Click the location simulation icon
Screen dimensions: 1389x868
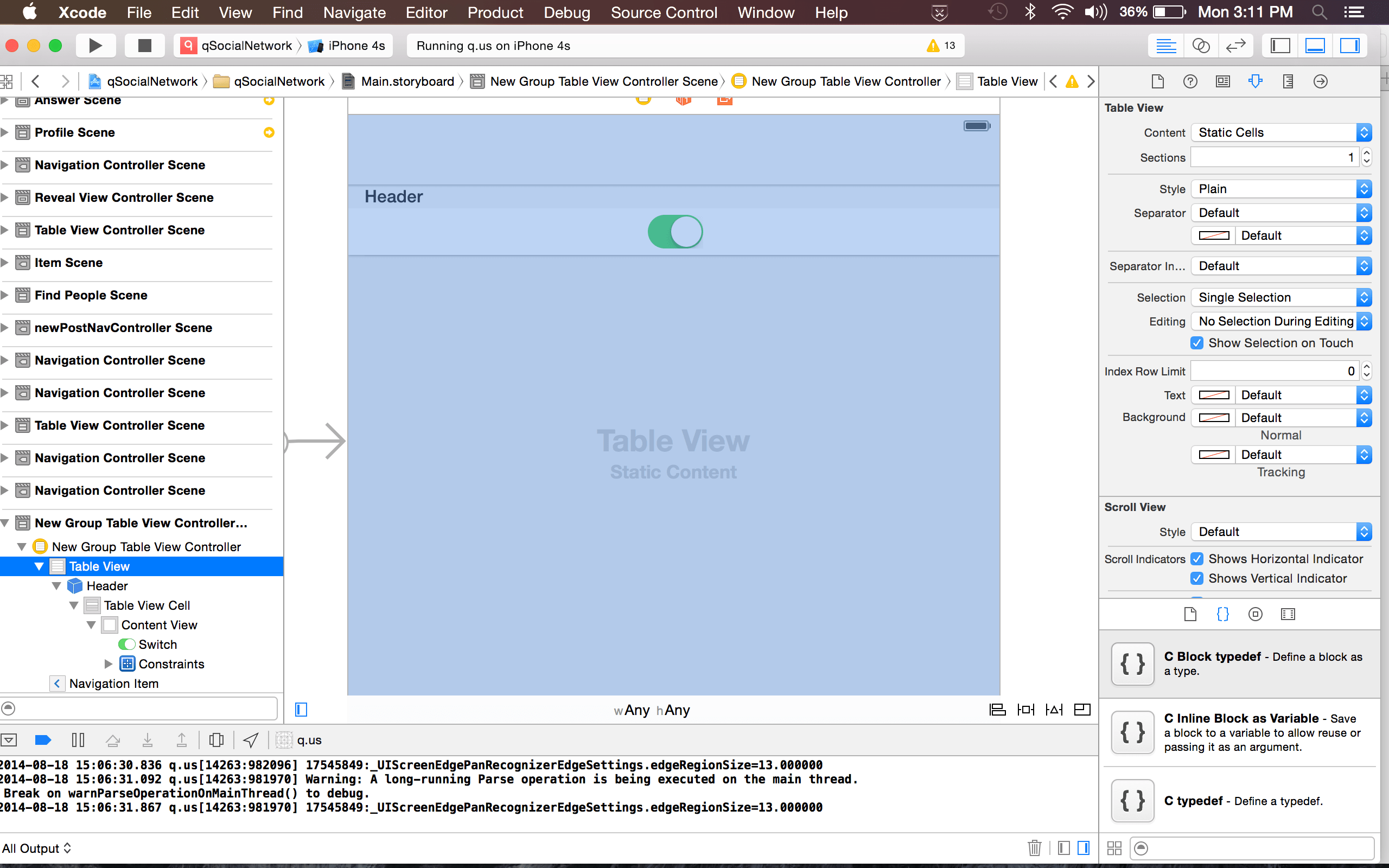(x=250, y=739)
